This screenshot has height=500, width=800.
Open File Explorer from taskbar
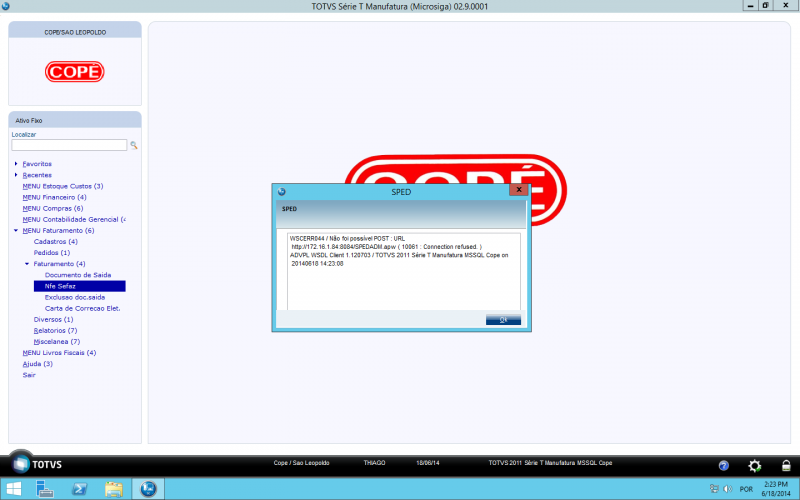coord(114,489)
